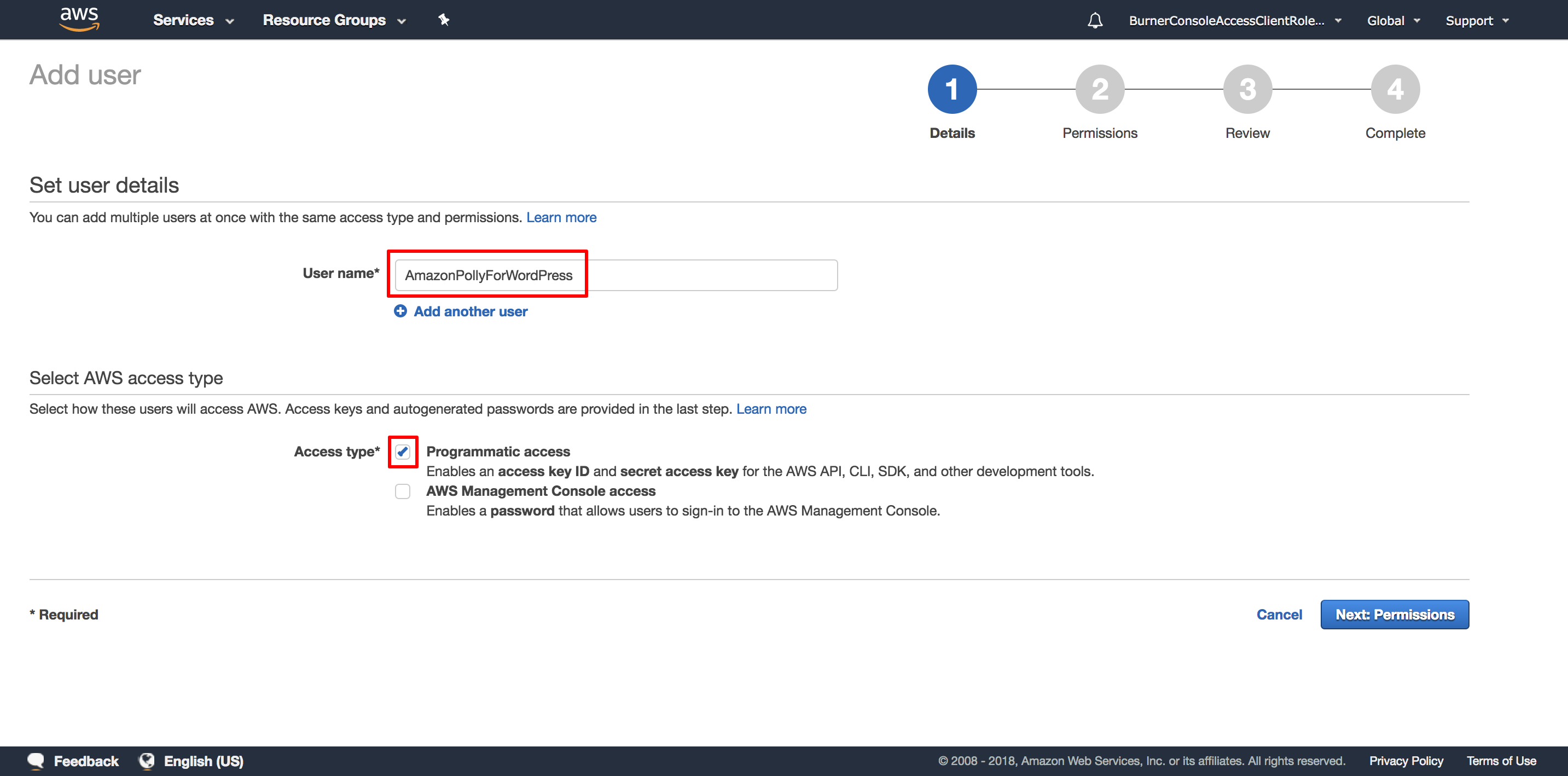Click the Cancel link
Screen dimensions: 1568x776
point(1280,614)
